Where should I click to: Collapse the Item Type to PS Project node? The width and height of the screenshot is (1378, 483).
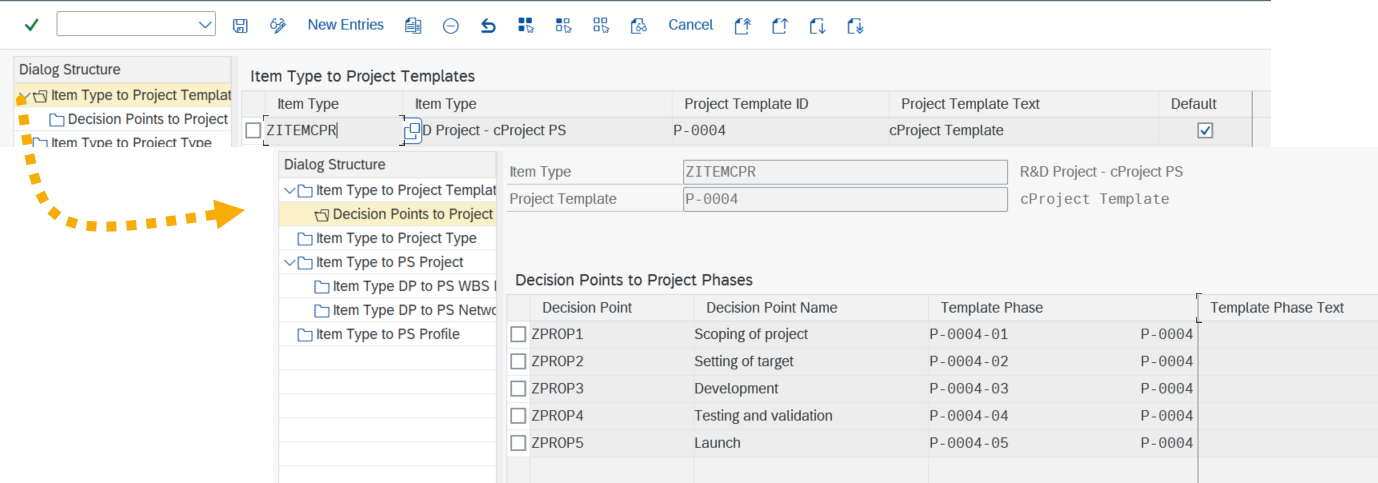click(x=290, y=262)
